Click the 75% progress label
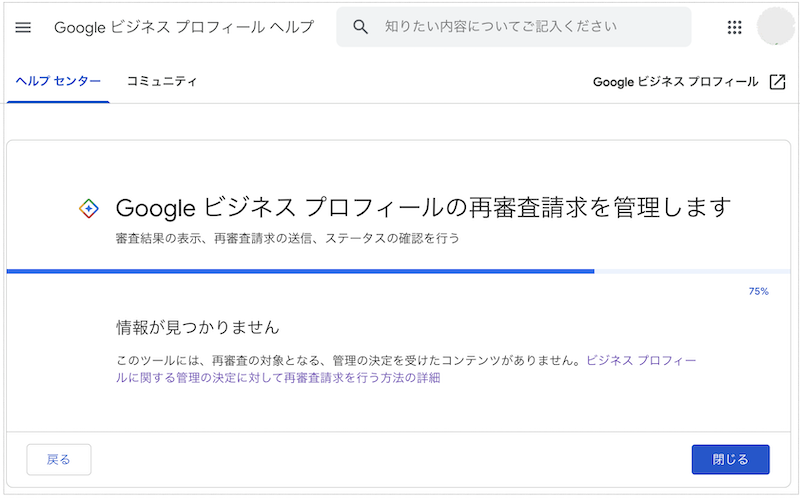 (758, 291)
